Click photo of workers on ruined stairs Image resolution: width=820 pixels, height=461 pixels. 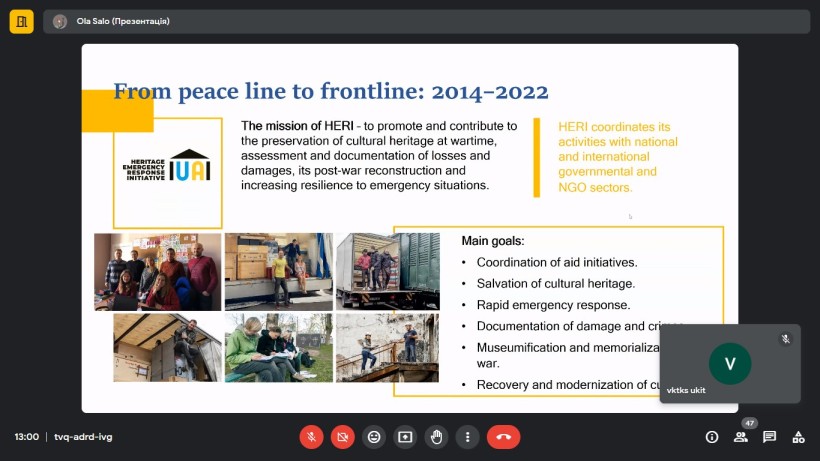(388, 348)
